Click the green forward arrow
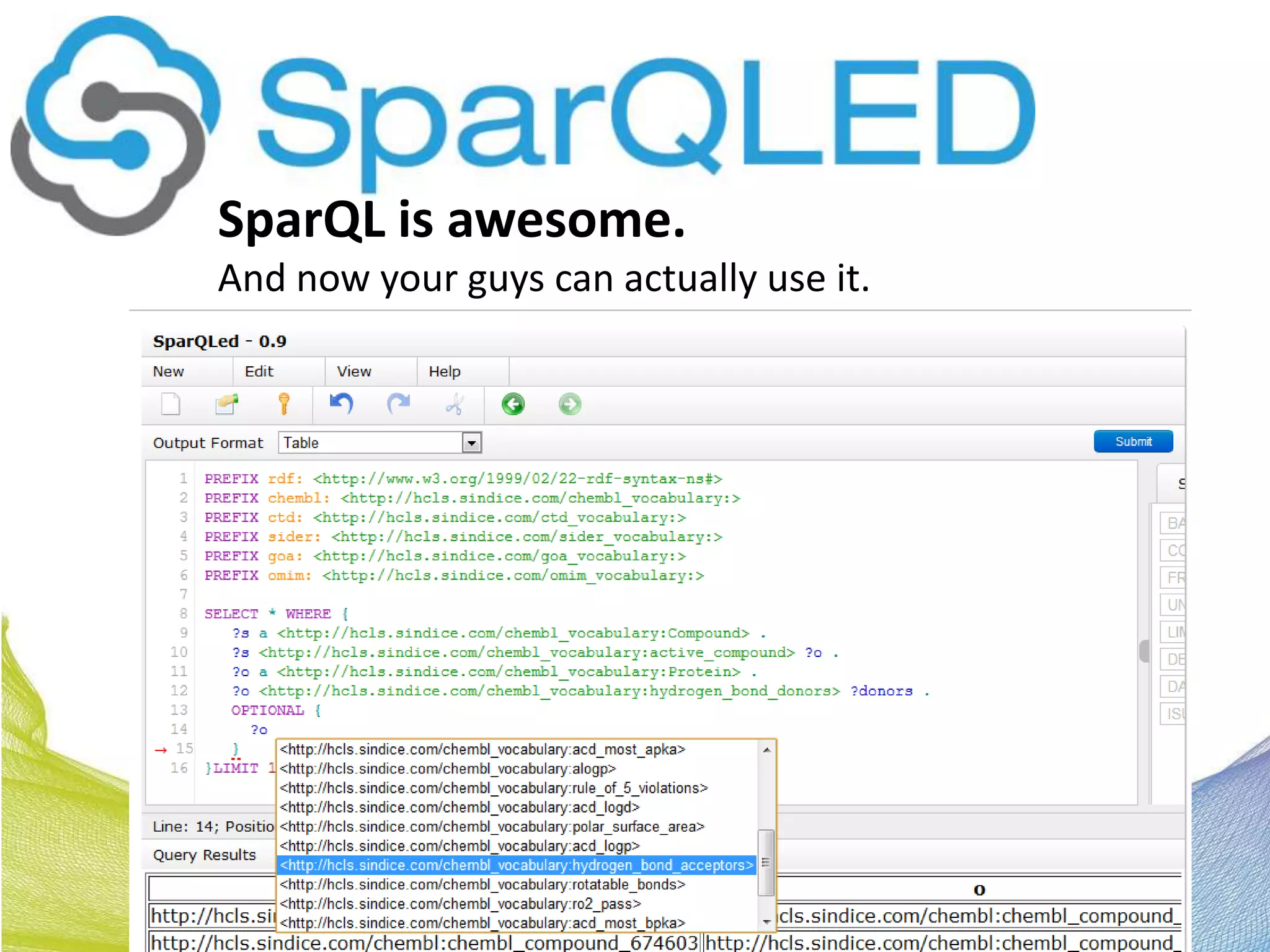This screenshot has width=1270, height=952. click(x=570, y=404)
